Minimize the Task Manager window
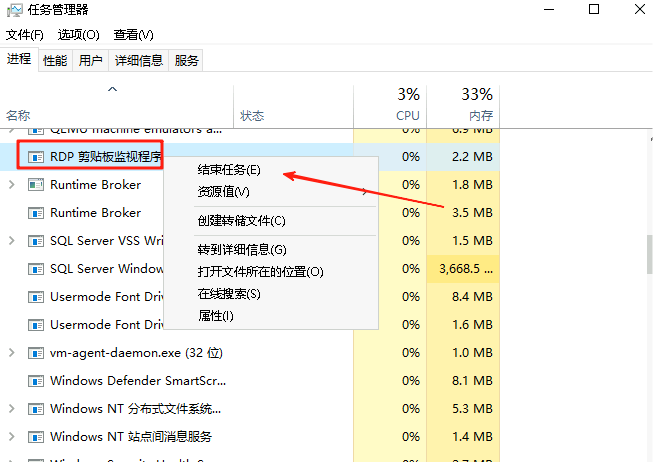The width and height of the screenshot is (653, 462). point(549,9)
